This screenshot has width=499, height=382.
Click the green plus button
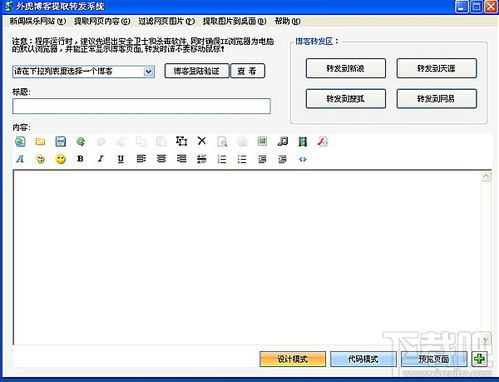[480, 359]
